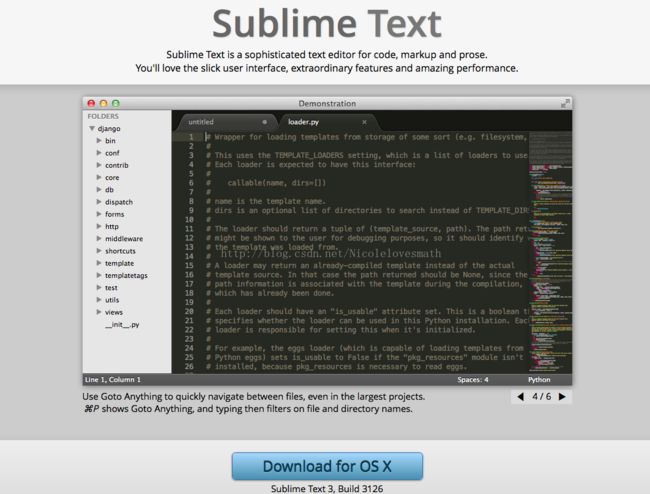Click line number 1 in the gutter
650x494 pixels.
[x=191, y=137]
